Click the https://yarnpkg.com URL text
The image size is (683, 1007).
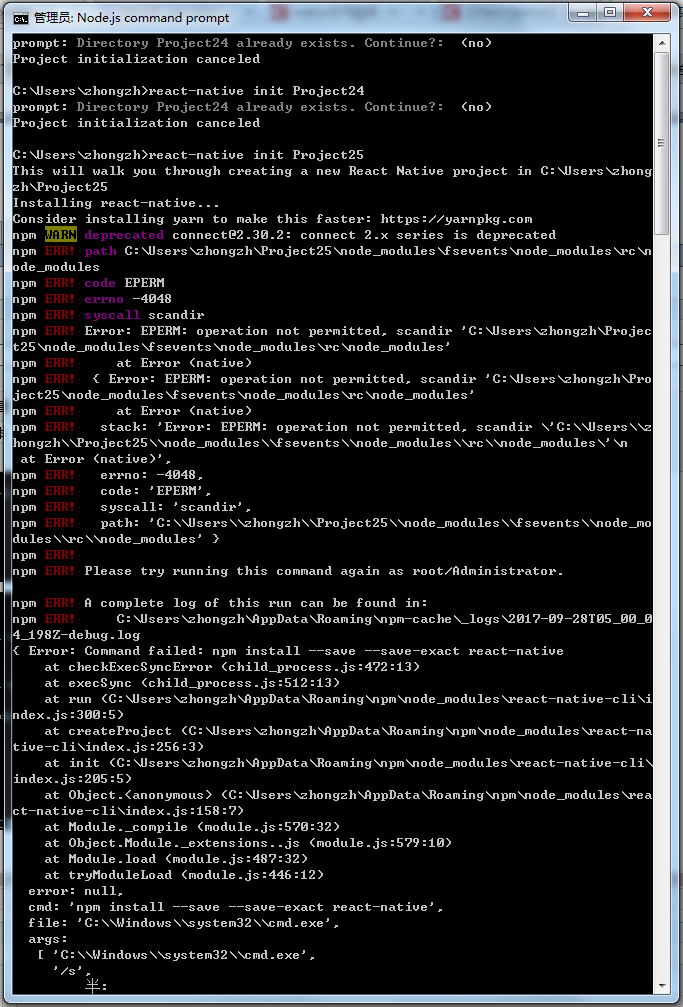[x=456, y=219]
